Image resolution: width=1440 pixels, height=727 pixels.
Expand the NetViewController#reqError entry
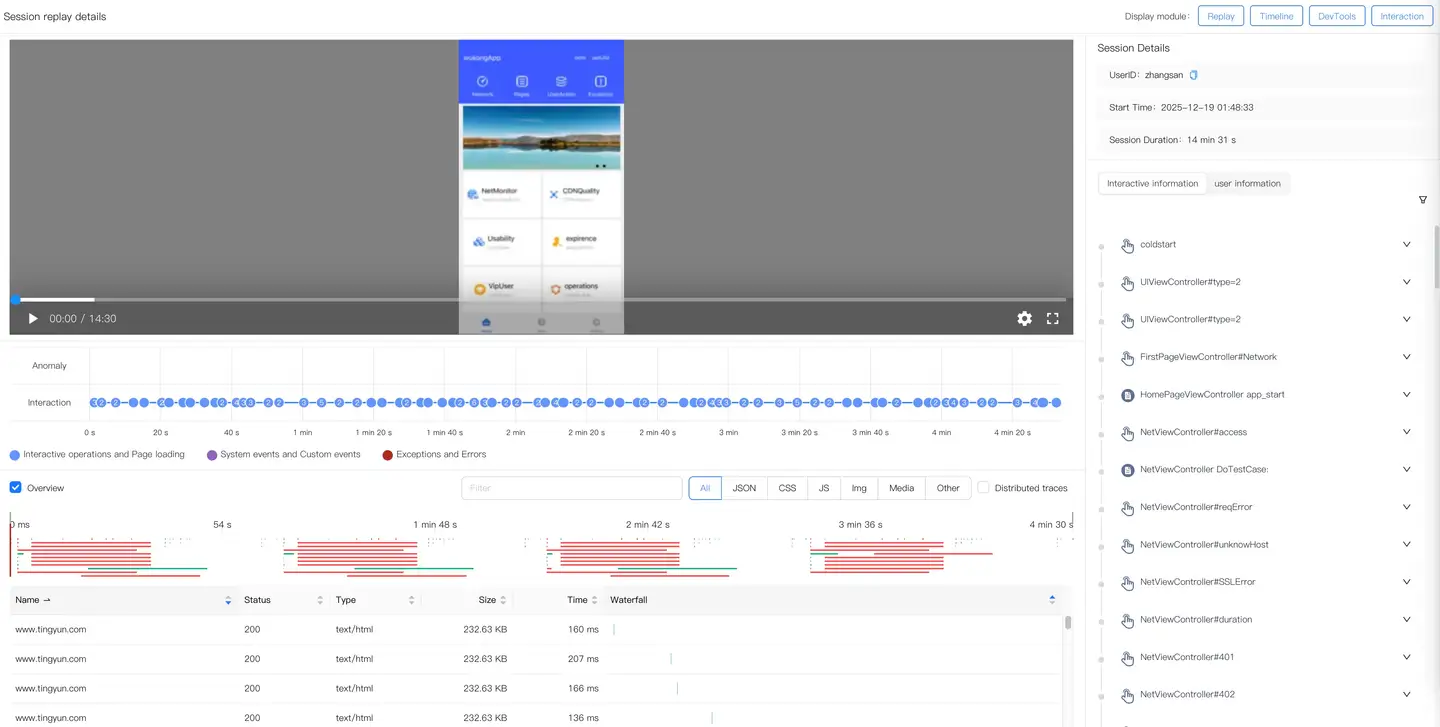(1406, 507)
